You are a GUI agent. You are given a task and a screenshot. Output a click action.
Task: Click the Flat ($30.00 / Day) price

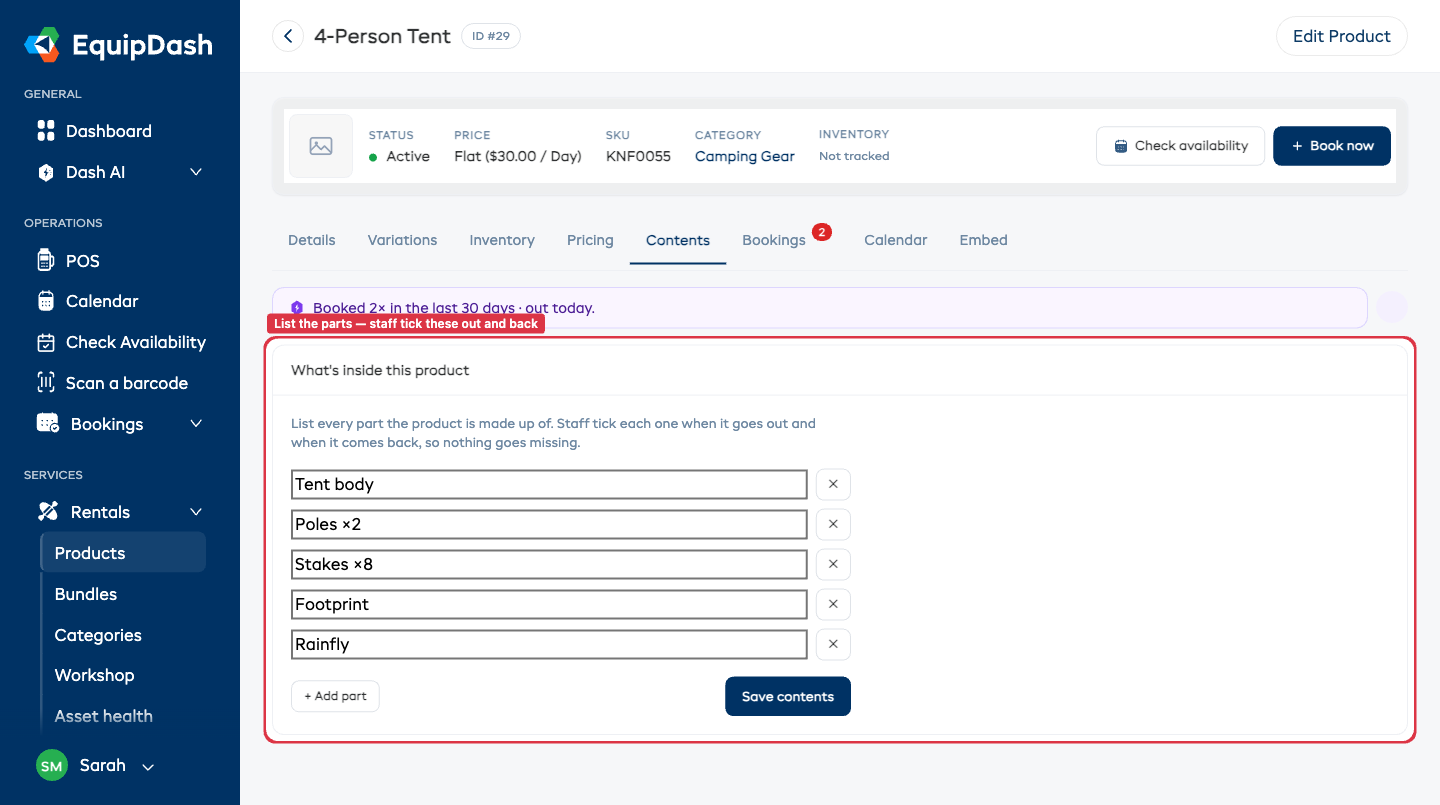[x=518, y=156]
